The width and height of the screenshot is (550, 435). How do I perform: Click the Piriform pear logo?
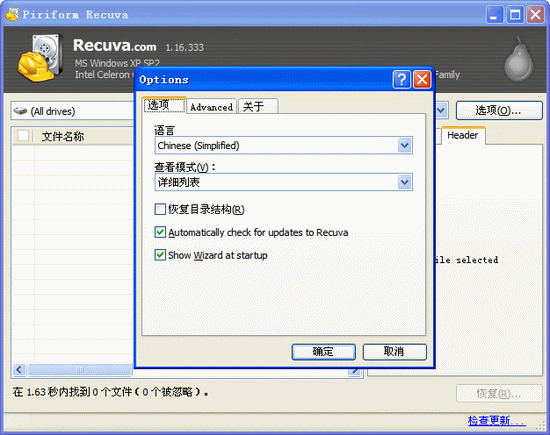(519, 59)
